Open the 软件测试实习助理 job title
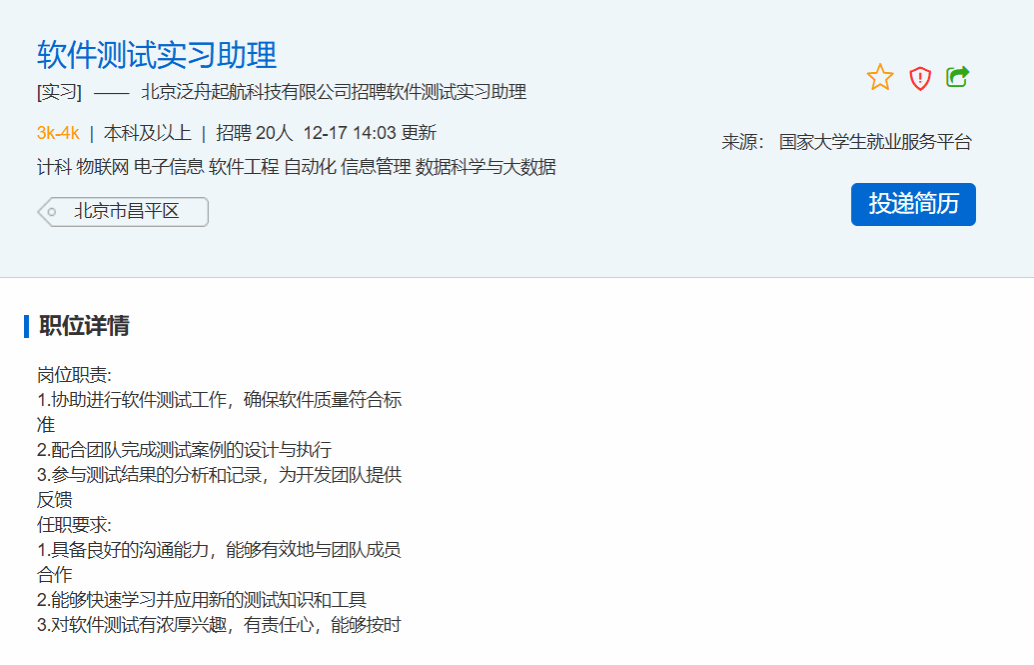Screen dimensions: 1034x665 point(156,54)
